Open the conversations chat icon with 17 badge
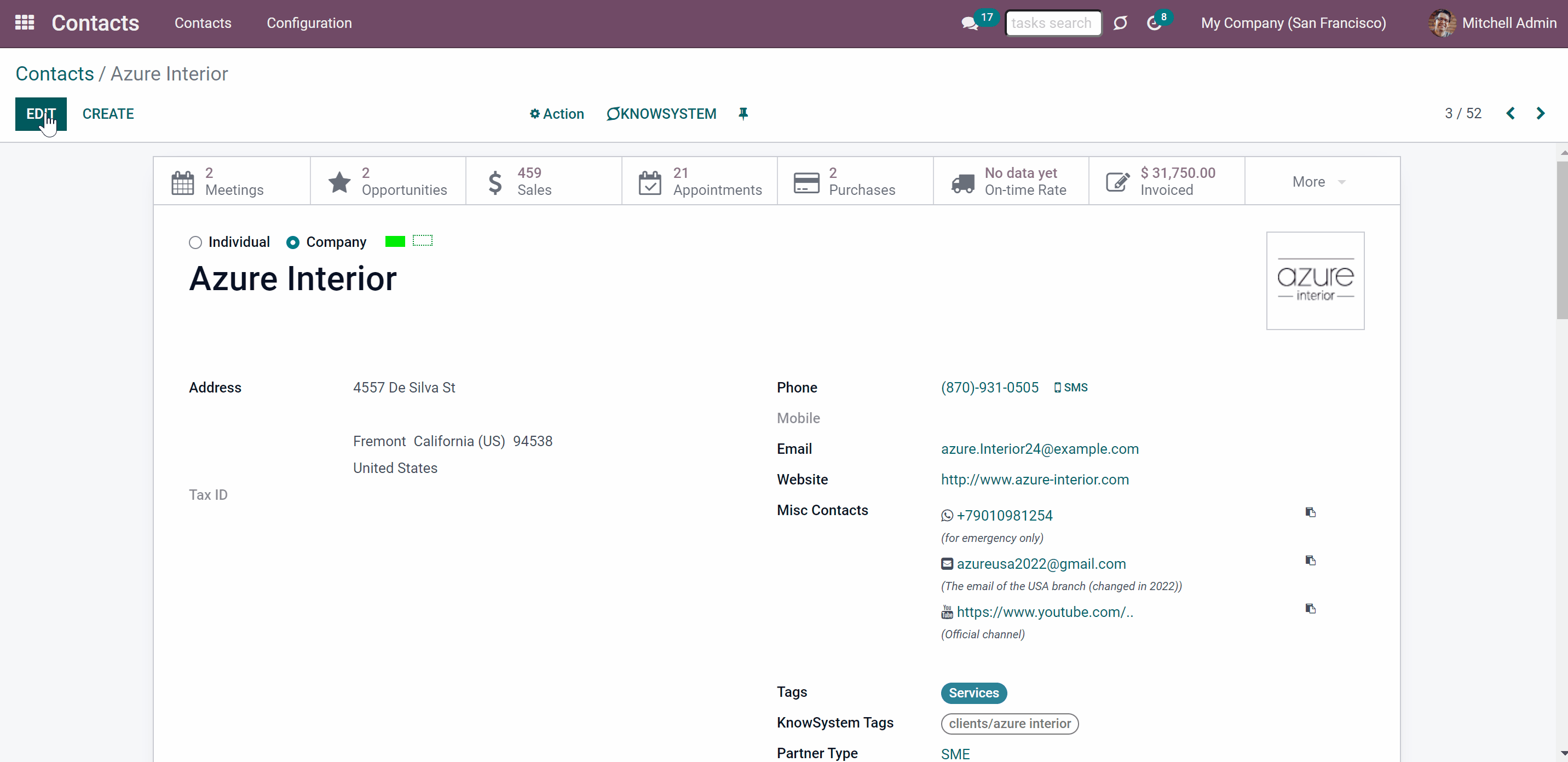Screen dimensions: 1568x762 point(970,24)
